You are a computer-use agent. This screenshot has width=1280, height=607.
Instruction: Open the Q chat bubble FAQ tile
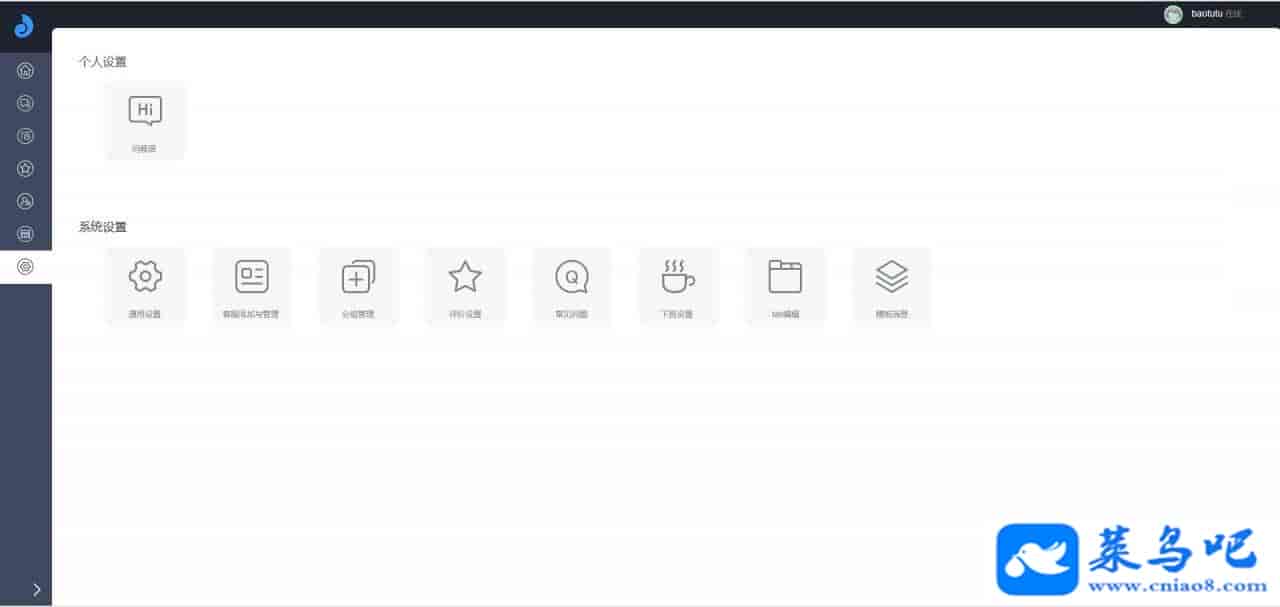tap(572, 287)
